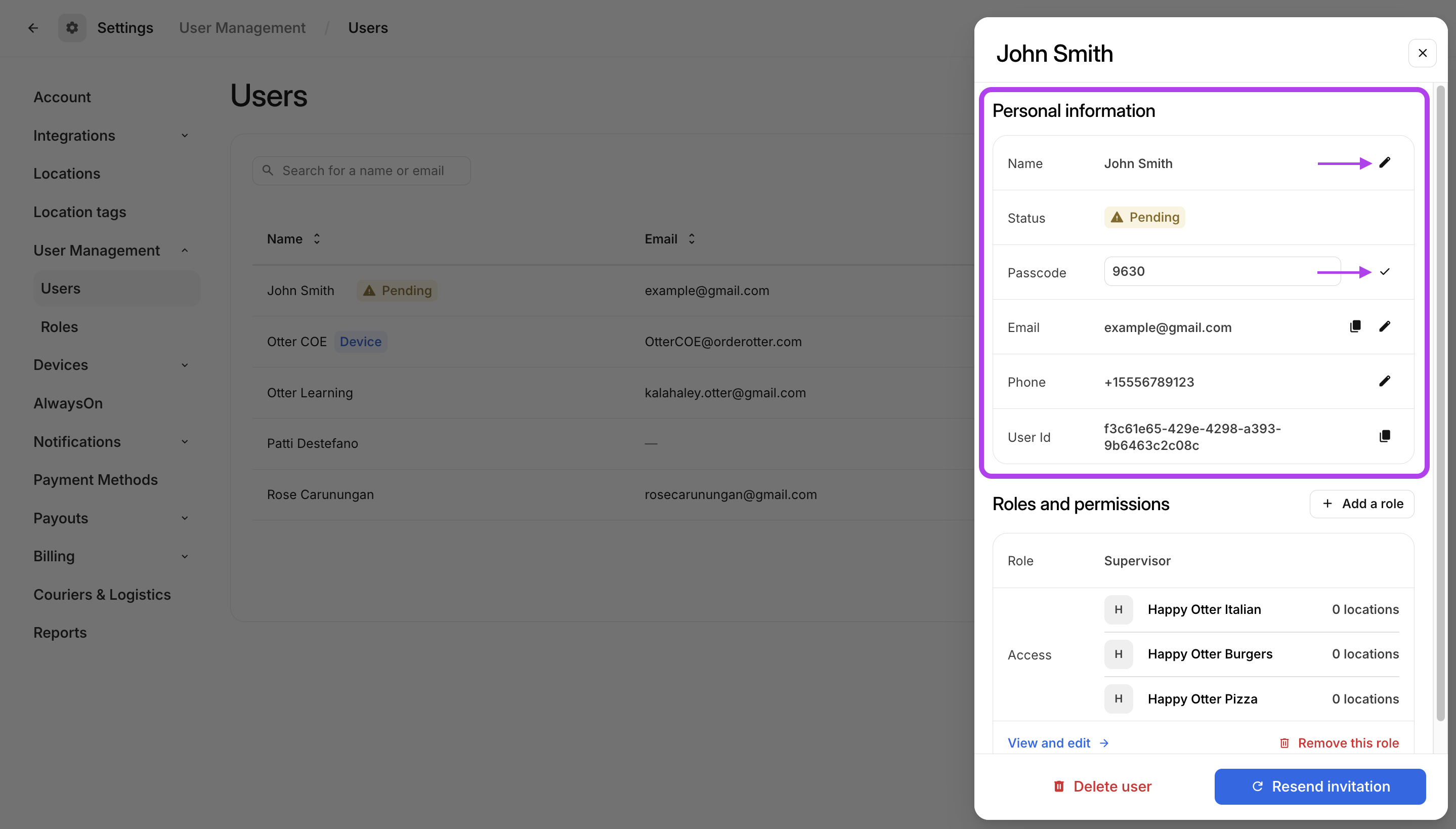Click Resend invitation button
This screenshot has width=1456, height=829.
click(1320, 786)
